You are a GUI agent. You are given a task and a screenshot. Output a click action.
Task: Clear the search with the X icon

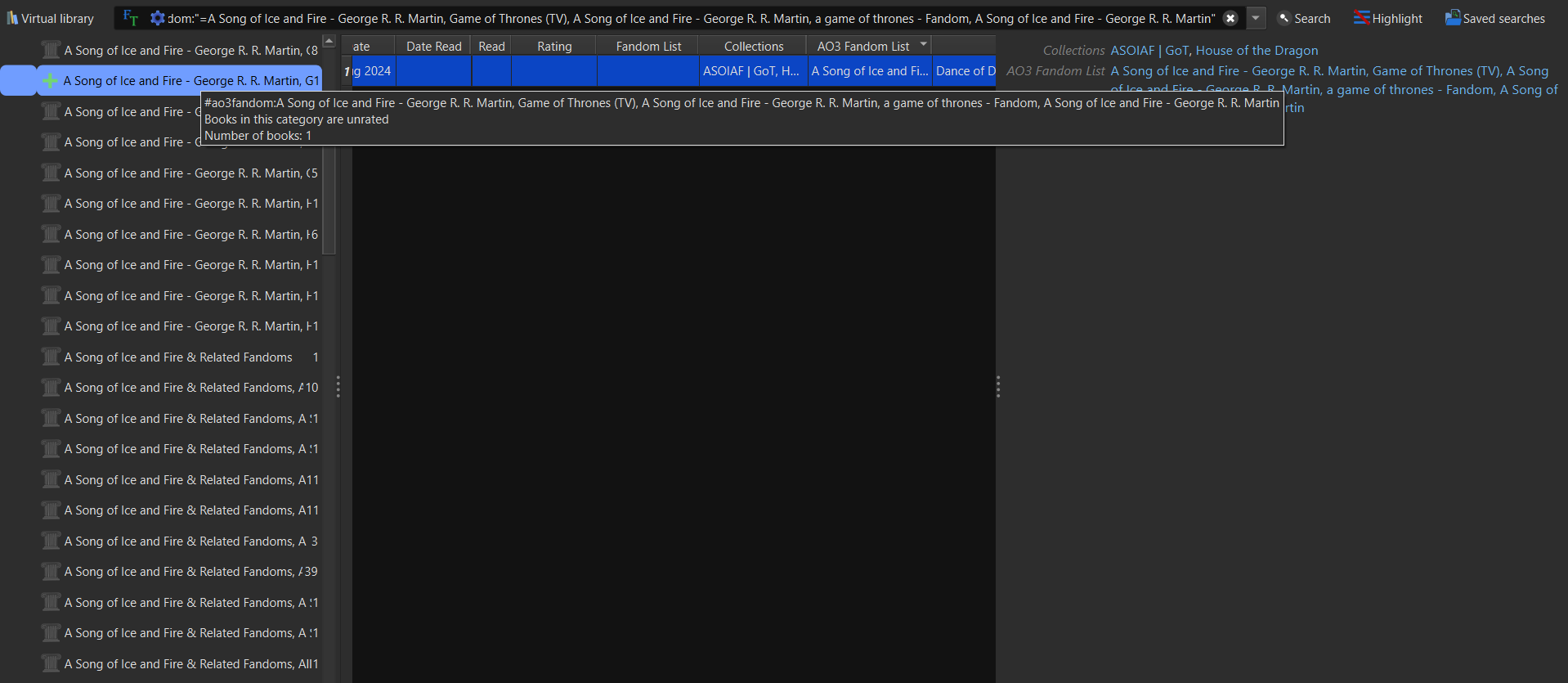pyautogui.click(x=1230, y=18)
